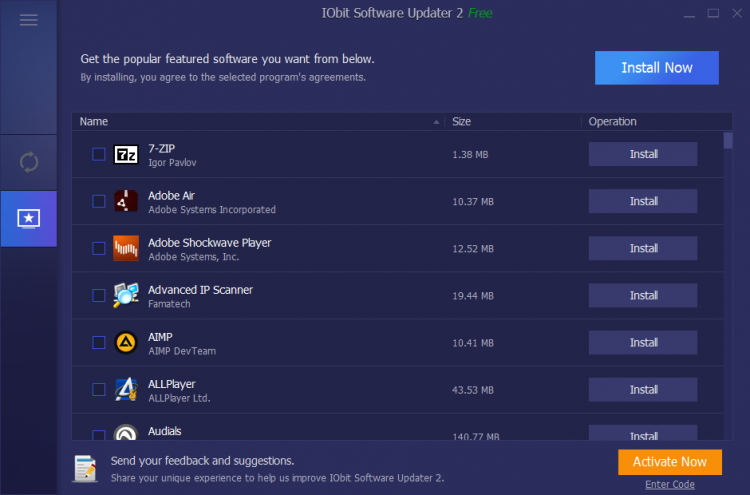This screenshot has height=495, width=750.
Task: Click the ALLPlayer icon
Action: [126, 389]
